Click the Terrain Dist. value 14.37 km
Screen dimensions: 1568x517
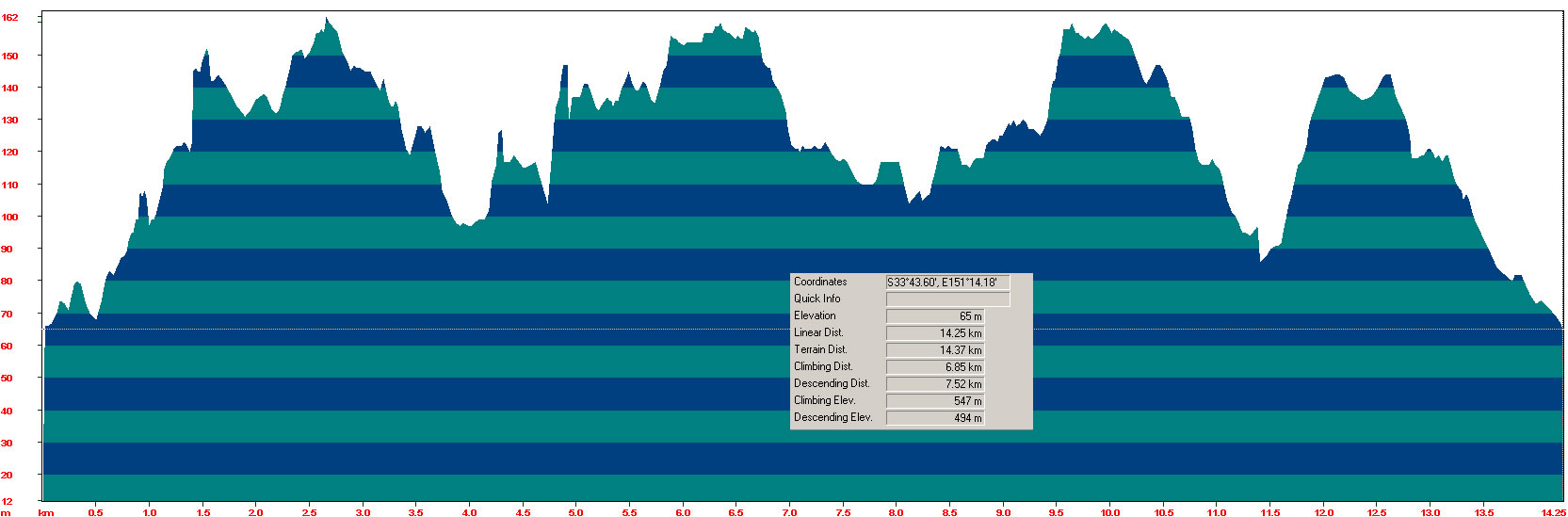pos(935,349)
